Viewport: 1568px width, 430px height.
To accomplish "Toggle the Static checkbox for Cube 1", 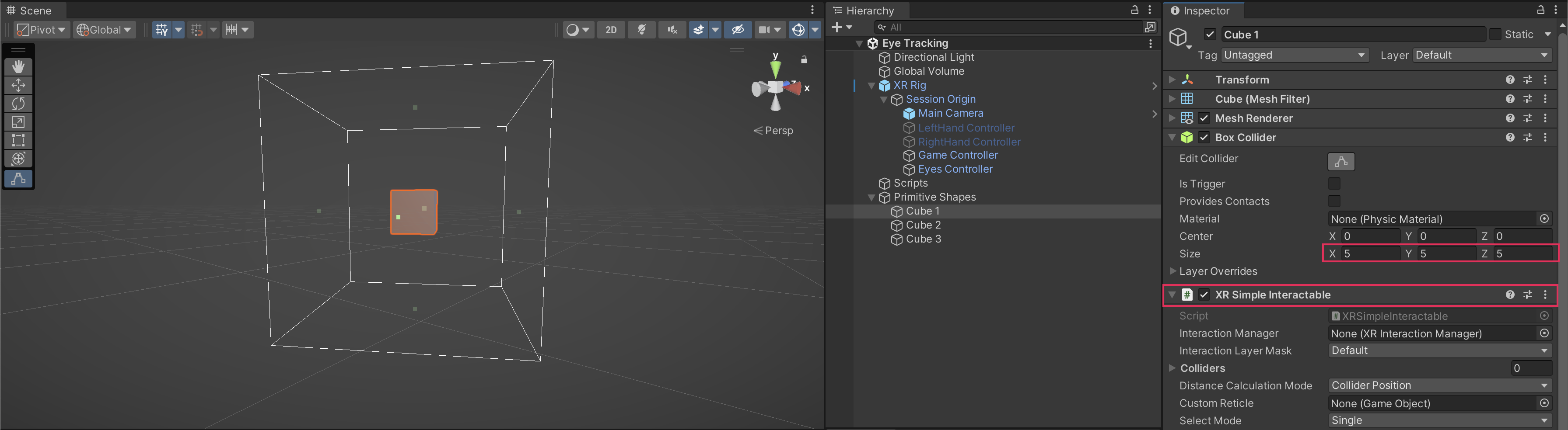I will pyautogui.click(x=1495, y=35).
